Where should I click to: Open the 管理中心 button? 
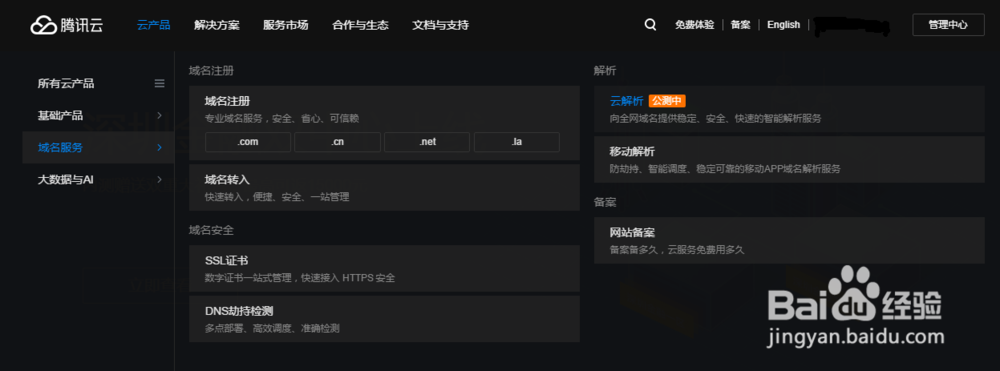pos(948,25)
